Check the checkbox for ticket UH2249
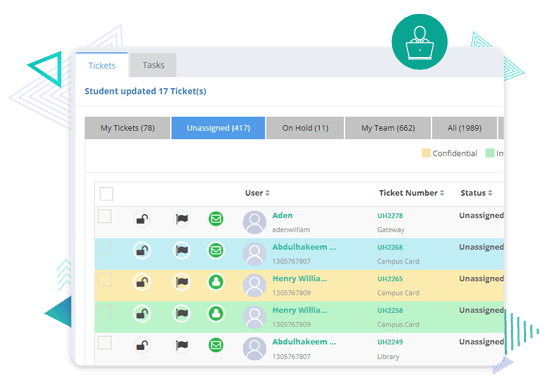Image resolution: width=550 pixels, height=387 pixels. (x=105, y=342)
